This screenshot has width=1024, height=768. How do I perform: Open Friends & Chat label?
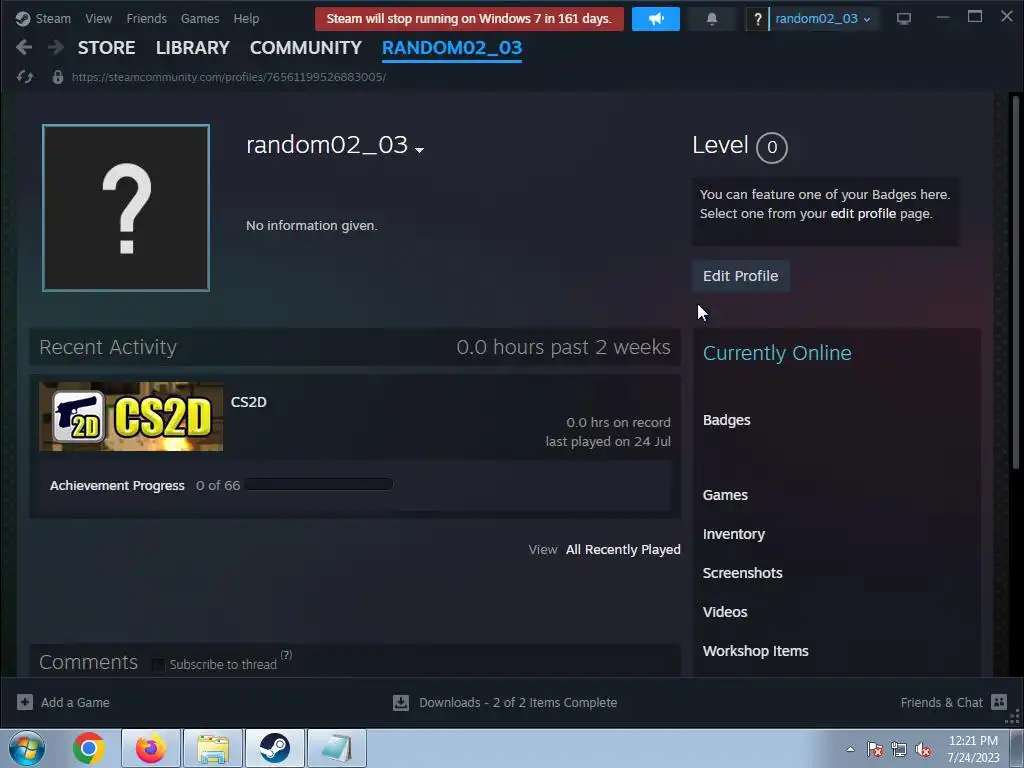[x=941, y=703]
